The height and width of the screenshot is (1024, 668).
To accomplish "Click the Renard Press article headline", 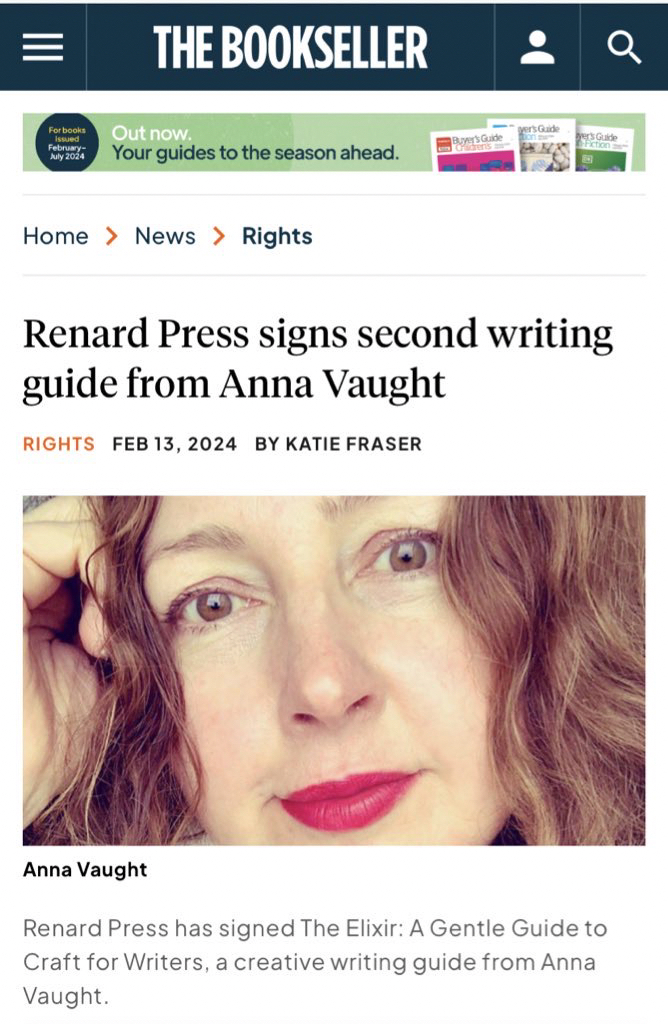I will (317, 358).
